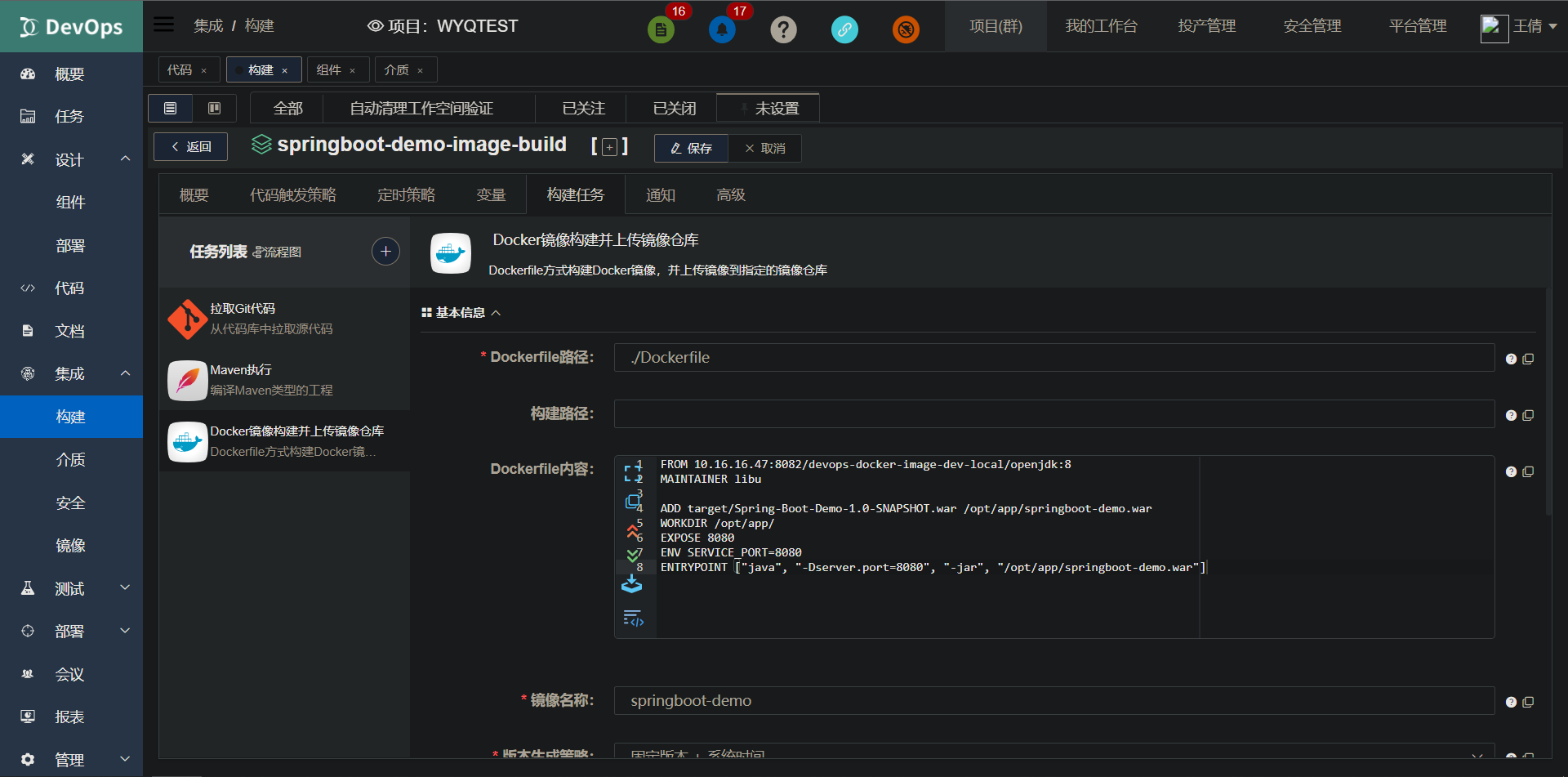Switch to list view layout toggle
The height and width of the screenshot is (777, 1568).
pos(170,108)
